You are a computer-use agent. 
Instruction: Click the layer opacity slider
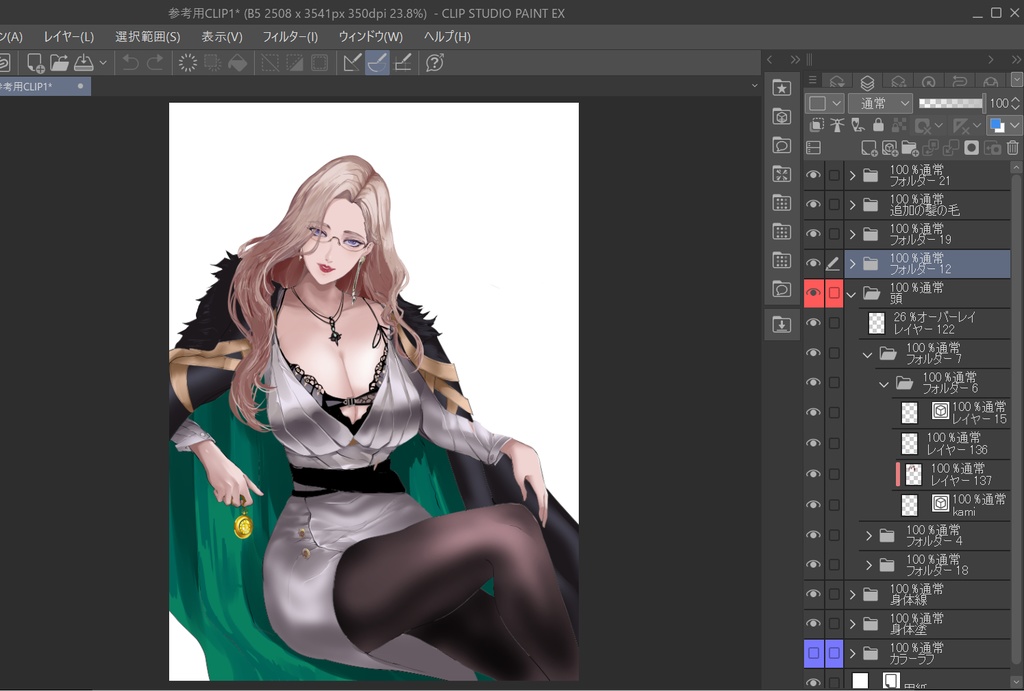[950, 103]
